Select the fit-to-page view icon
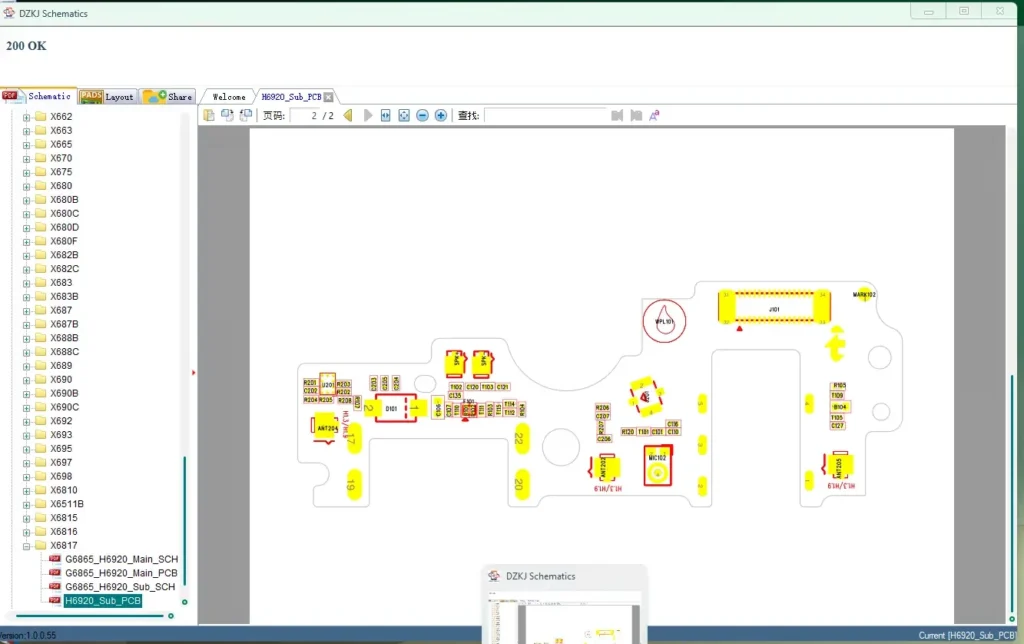The width and height of the screenshot is (1024, 644). (404, 115)
